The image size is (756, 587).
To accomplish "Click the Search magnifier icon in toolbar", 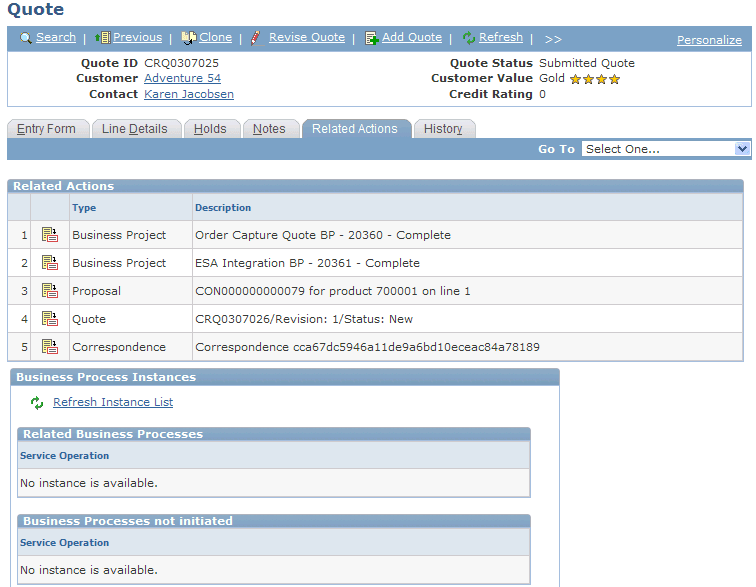I will pyautogui.click(x=26, y=38).
